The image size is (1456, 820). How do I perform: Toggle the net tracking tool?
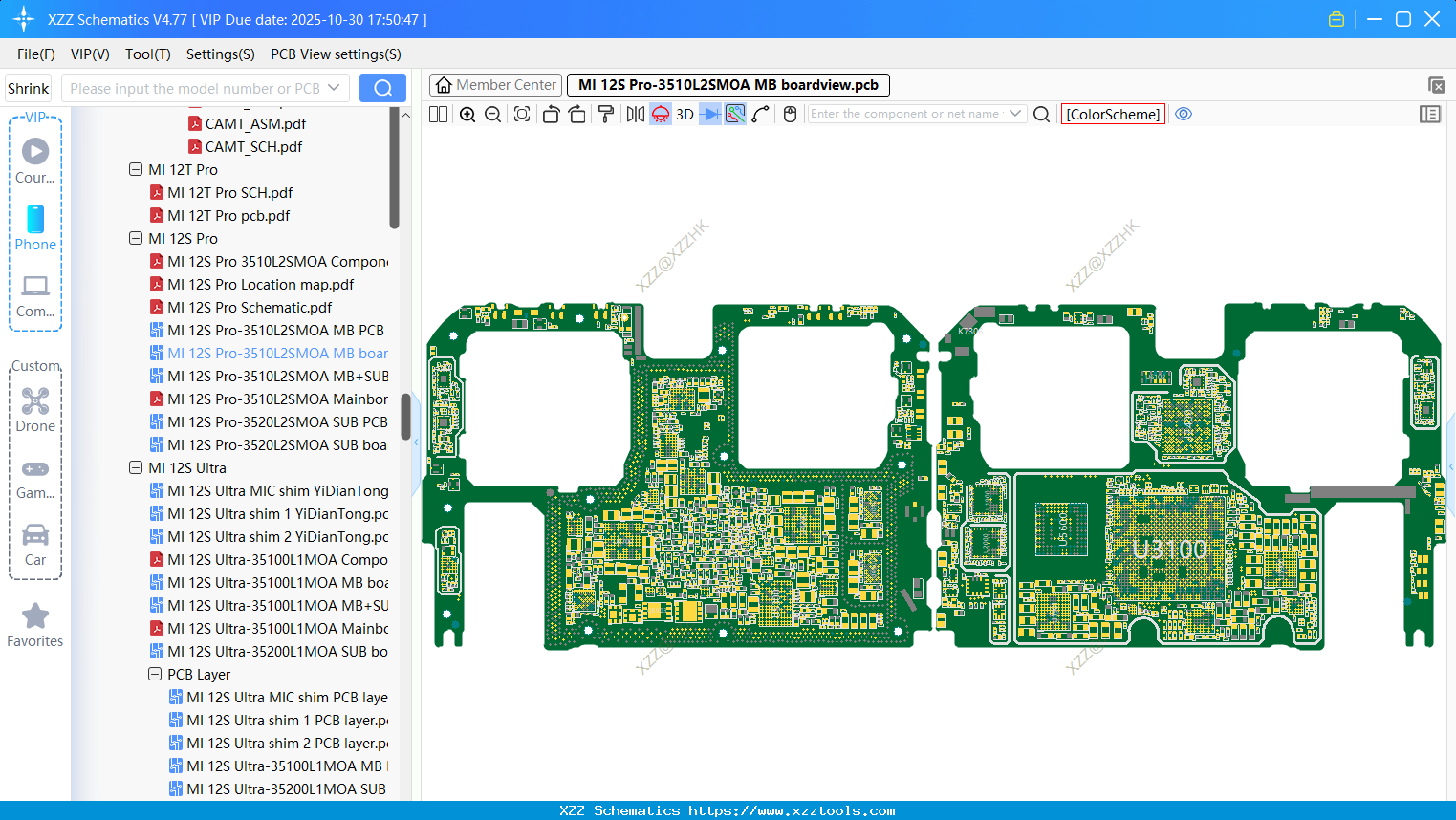point(734,114)
